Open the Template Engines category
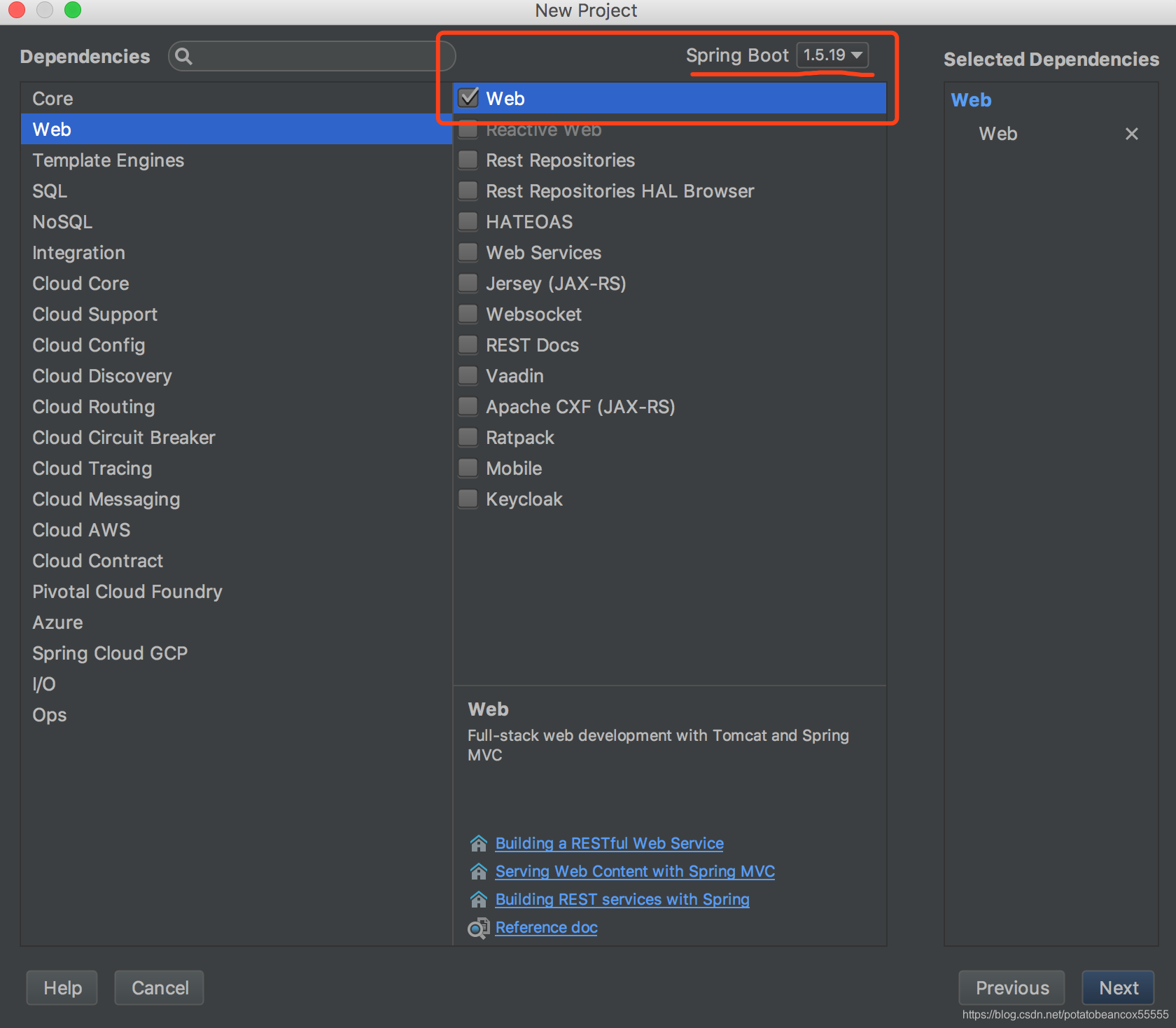 coord(237,160)
